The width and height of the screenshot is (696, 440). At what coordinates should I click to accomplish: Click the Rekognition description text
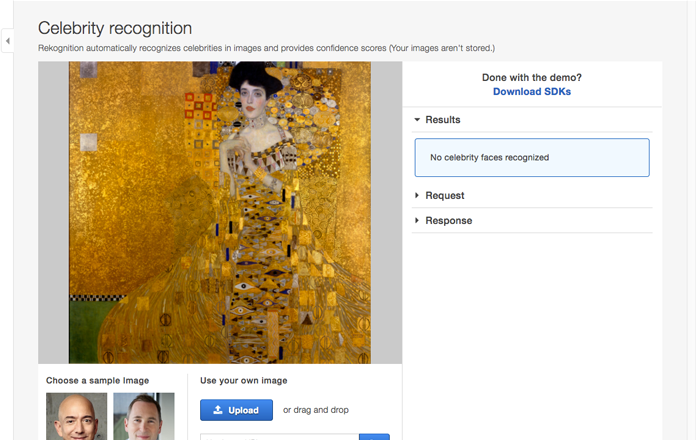(266, 48)
